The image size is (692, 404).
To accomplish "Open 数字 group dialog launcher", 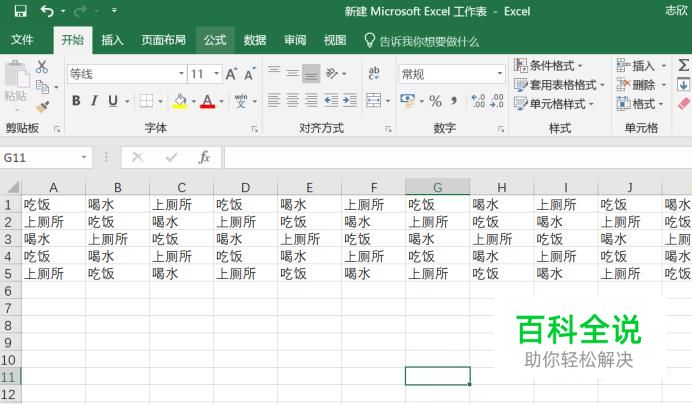I will [x=500, y=129].
